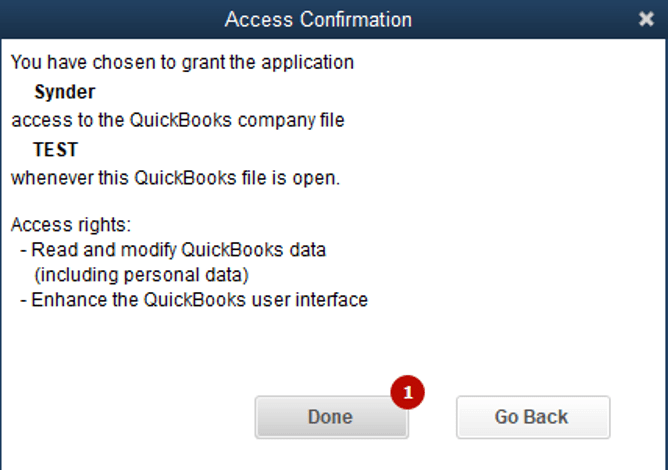The image size is (668, 470).
Task: Click 'access to the QuickBooks company file' text
Action: (x=178, y=120)
